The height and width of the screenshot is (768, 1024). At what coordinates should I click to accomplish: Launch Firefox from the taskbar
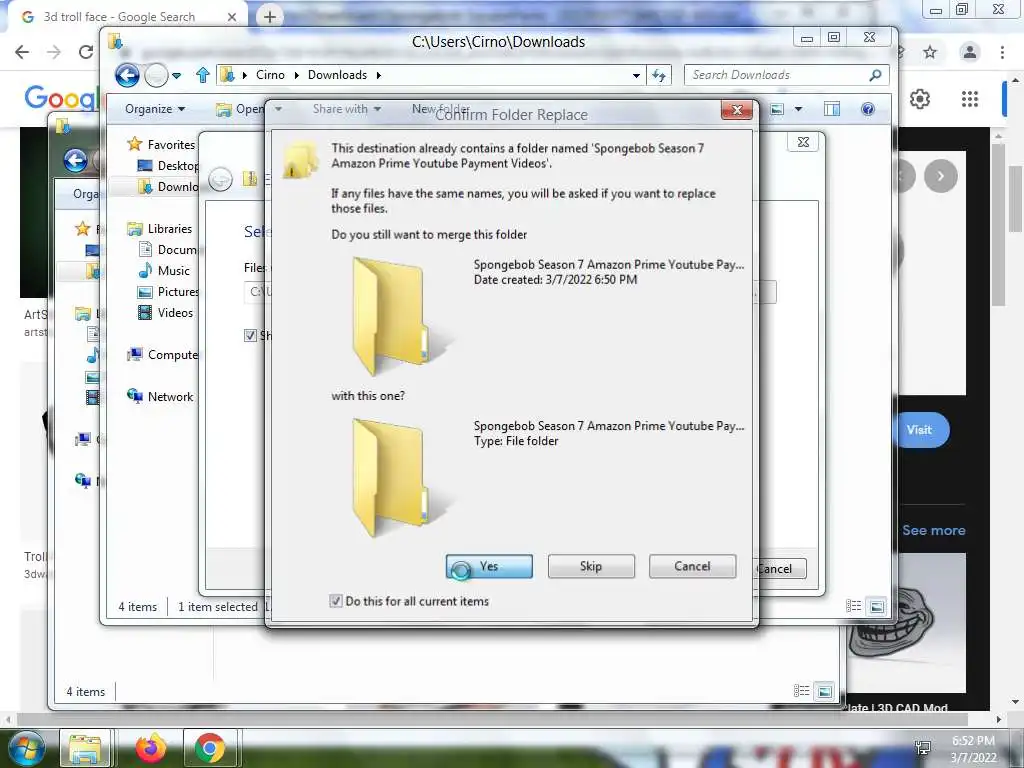pos(151,748)
